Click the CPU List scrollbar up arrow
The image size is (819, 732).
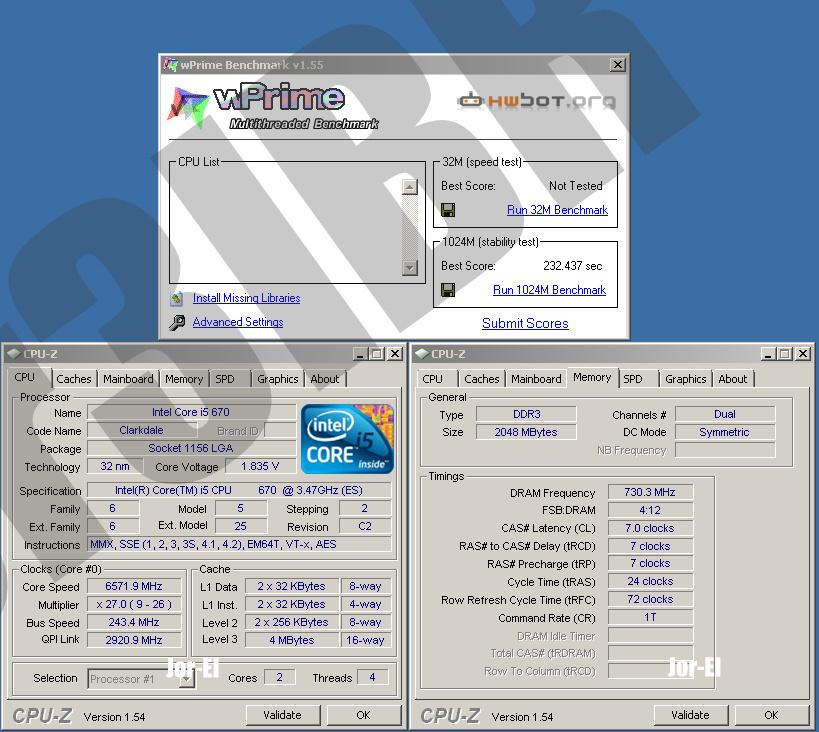coord(410,187)
